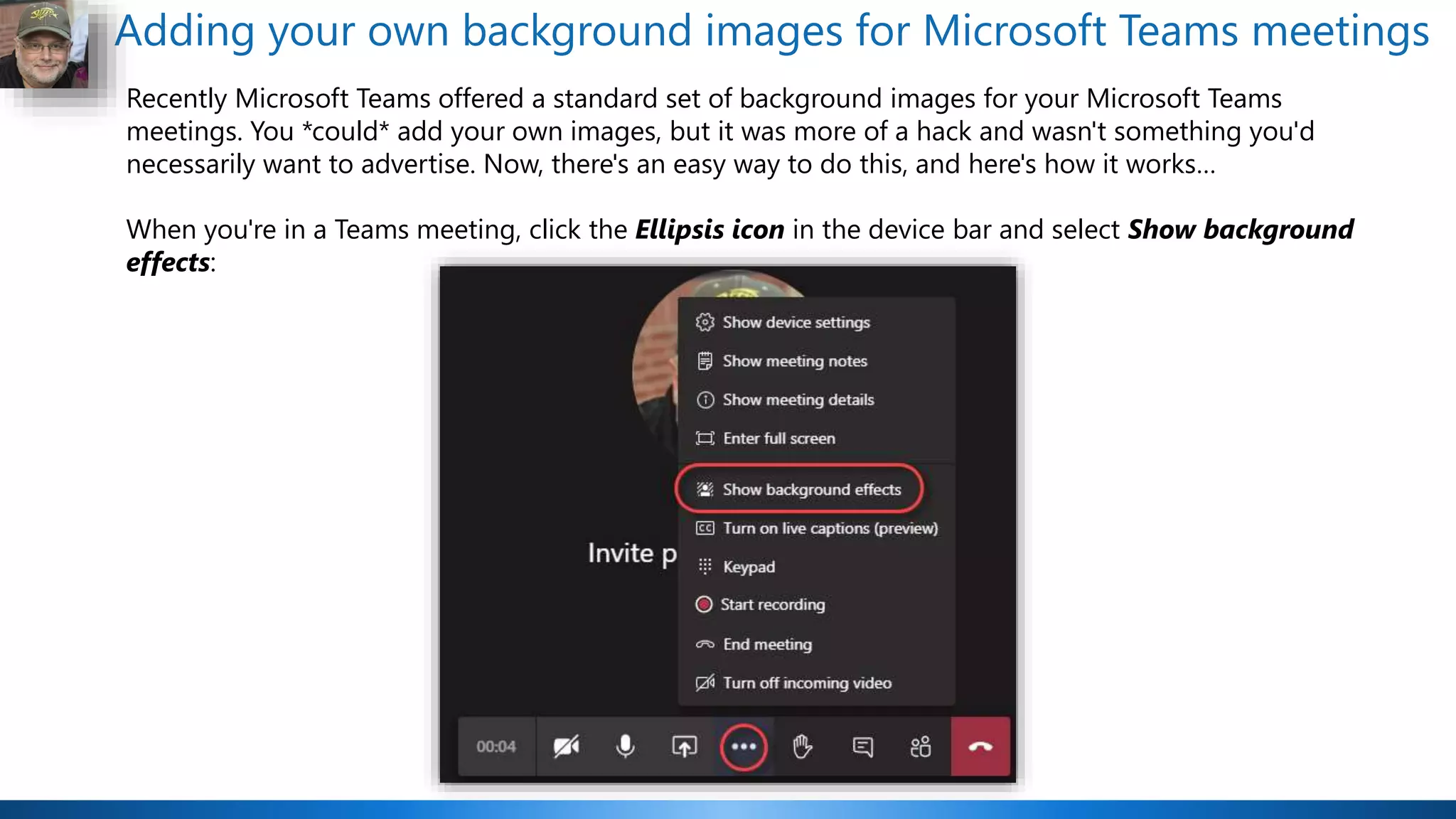Toggle the camera off icon in meeting bar
Viewport: 1456px width, 819px height.
(x=567, y=746)
